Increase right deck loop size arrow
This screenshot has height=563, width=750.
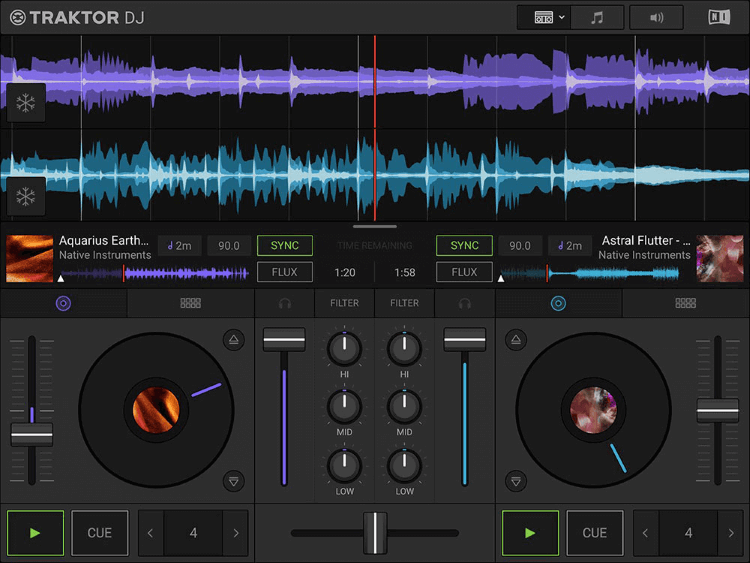pos(731,533)
